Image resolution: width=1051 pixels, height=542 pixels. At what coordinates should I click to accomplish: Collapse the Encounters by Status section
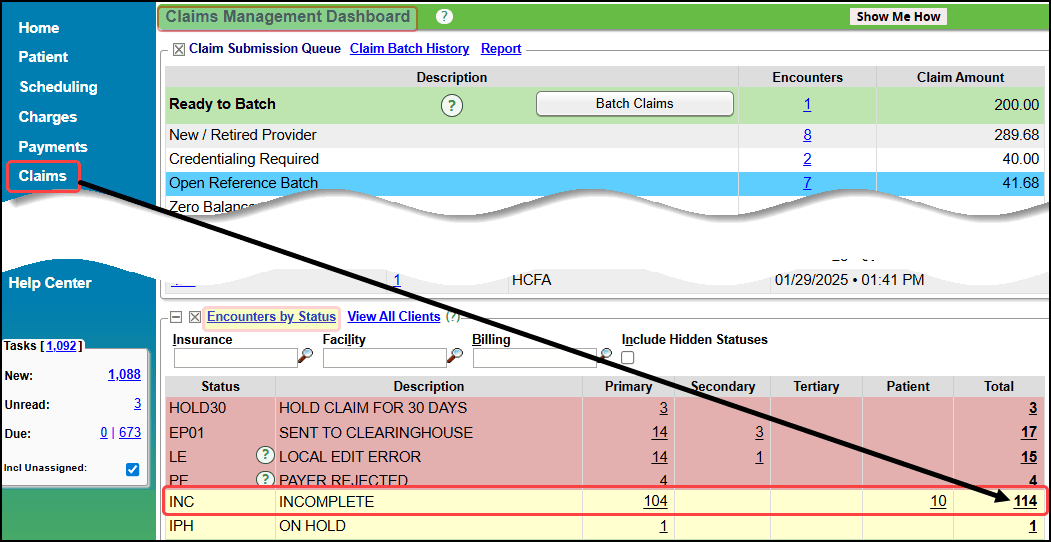pyautogui.click(x=176, y=317)
